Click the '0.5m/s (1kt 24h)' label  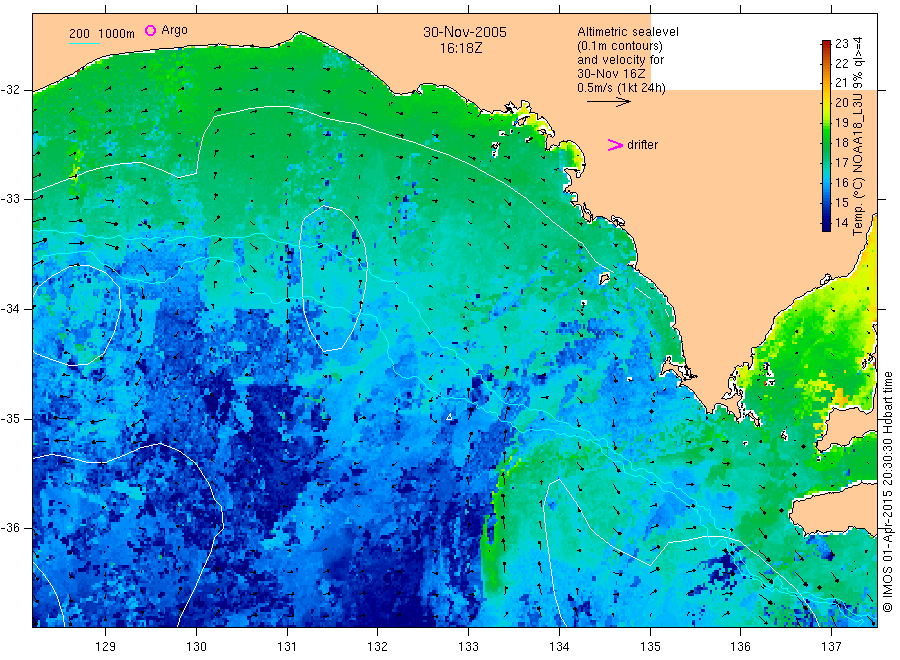coord(622,88)
